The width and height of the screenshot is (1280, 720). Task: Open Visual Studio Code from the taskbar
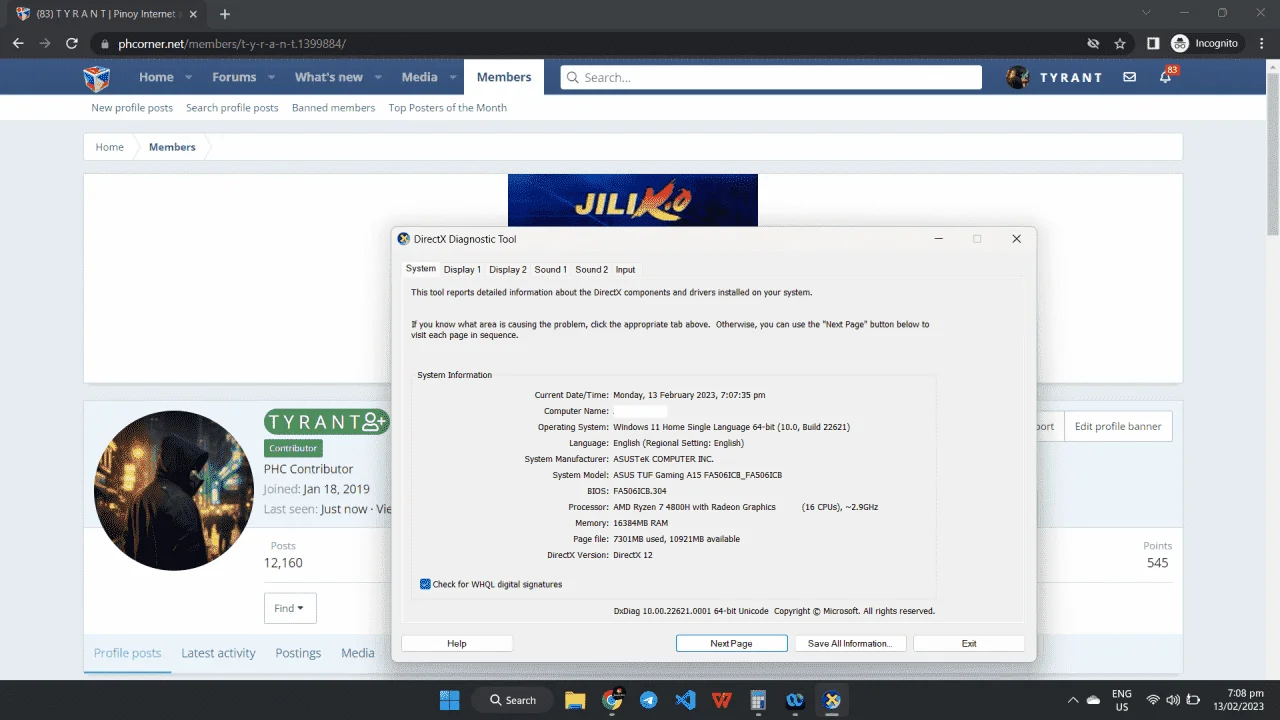click(x=685, y=700)
